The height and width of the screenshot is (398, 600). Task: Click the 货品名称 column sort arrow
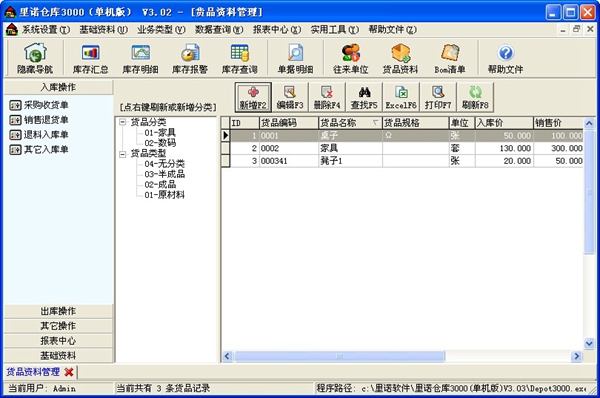pos(375,122)
